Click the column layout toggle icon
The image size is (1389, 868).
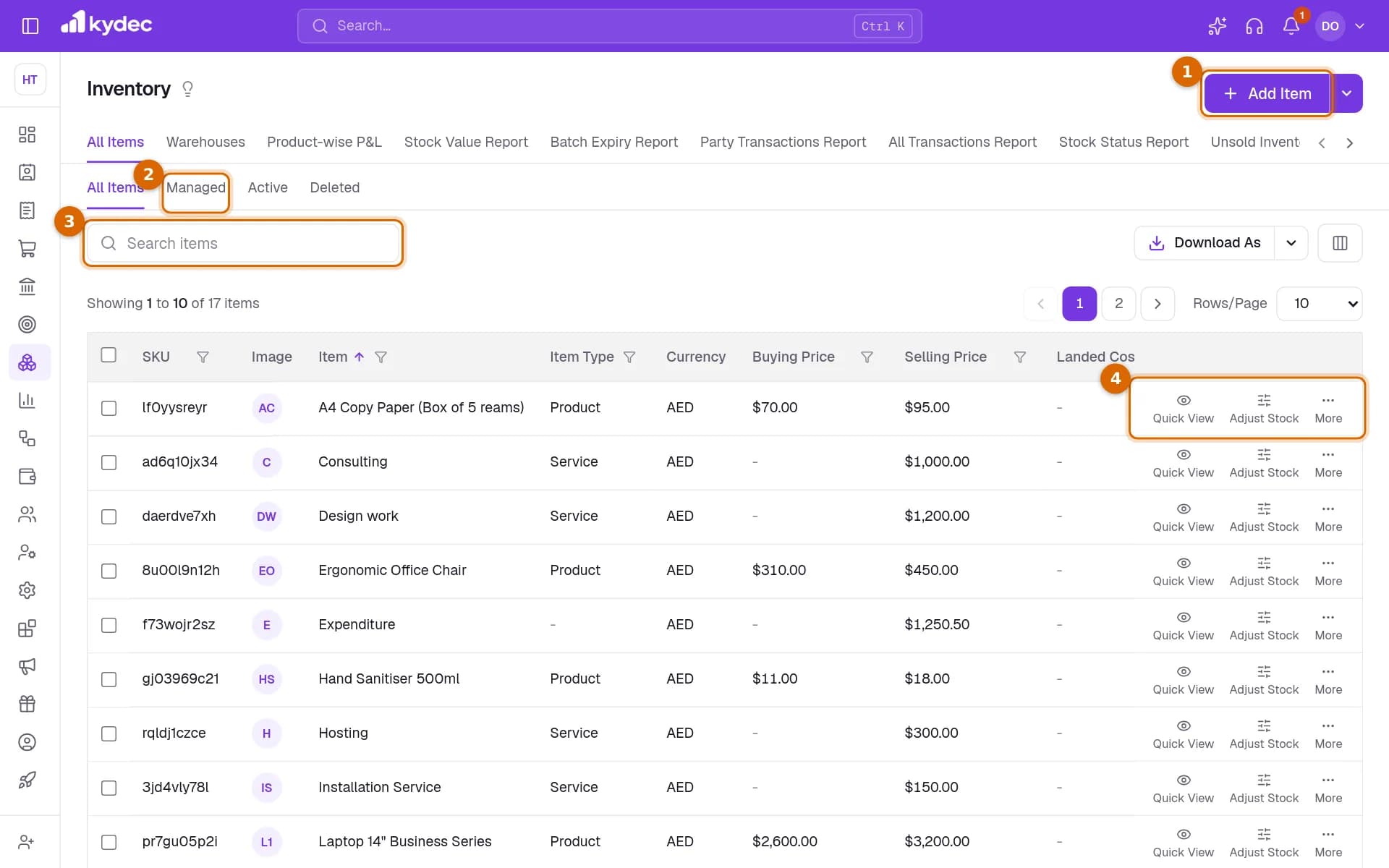coord(1340,243)
